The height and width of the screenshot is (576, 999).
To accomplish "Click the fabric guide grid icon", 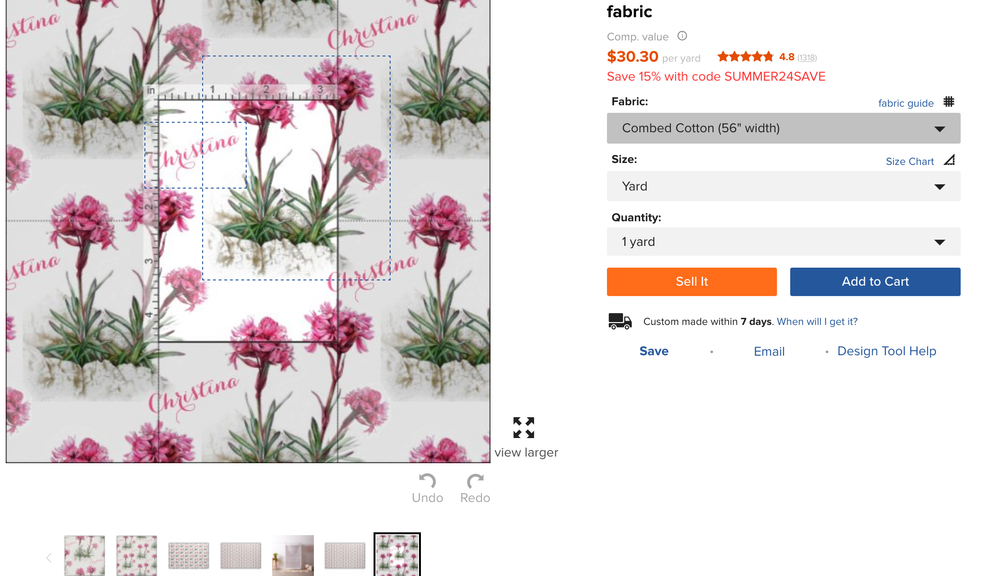I will tap(949, 102).
